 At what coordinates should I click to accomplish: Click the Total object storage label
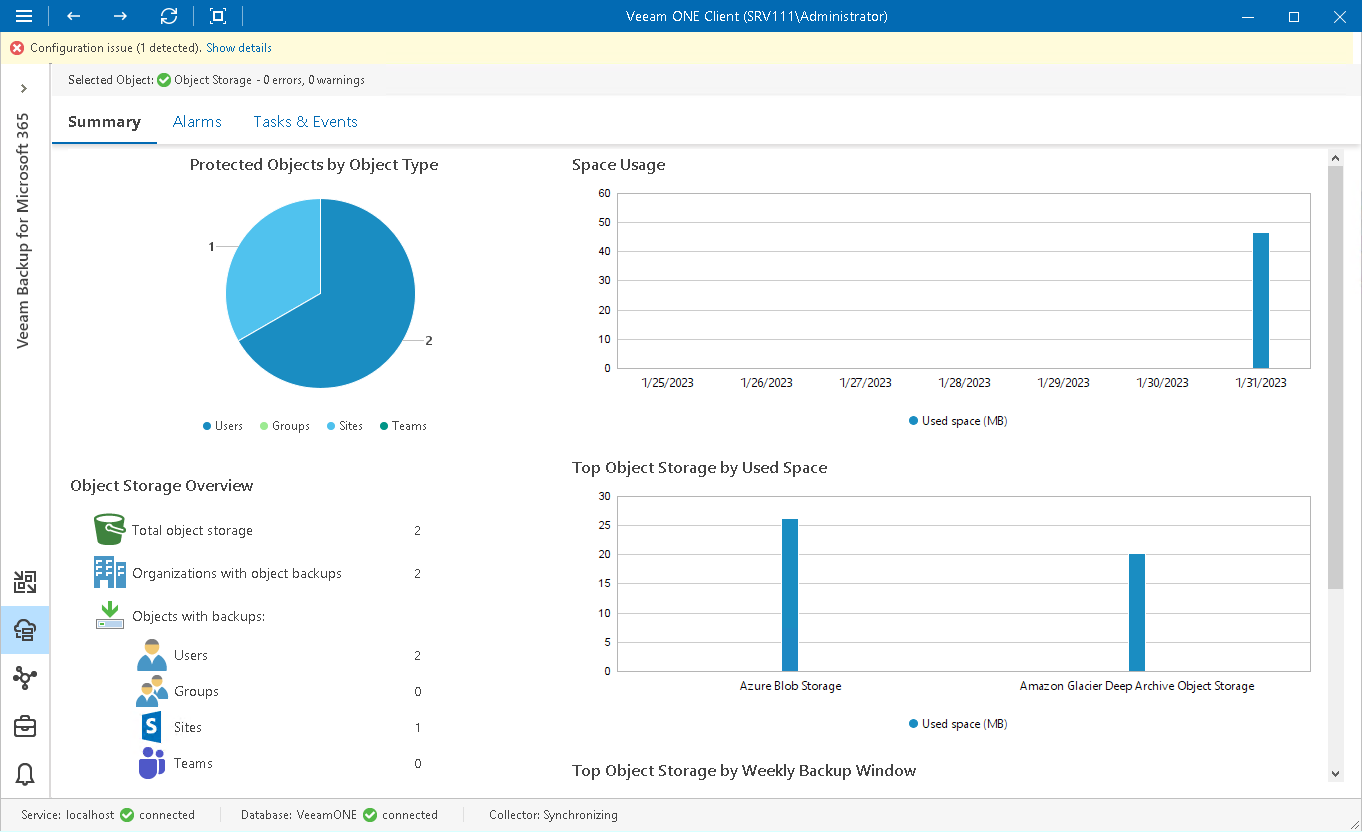pyautogui.click(x=192, y=530)
